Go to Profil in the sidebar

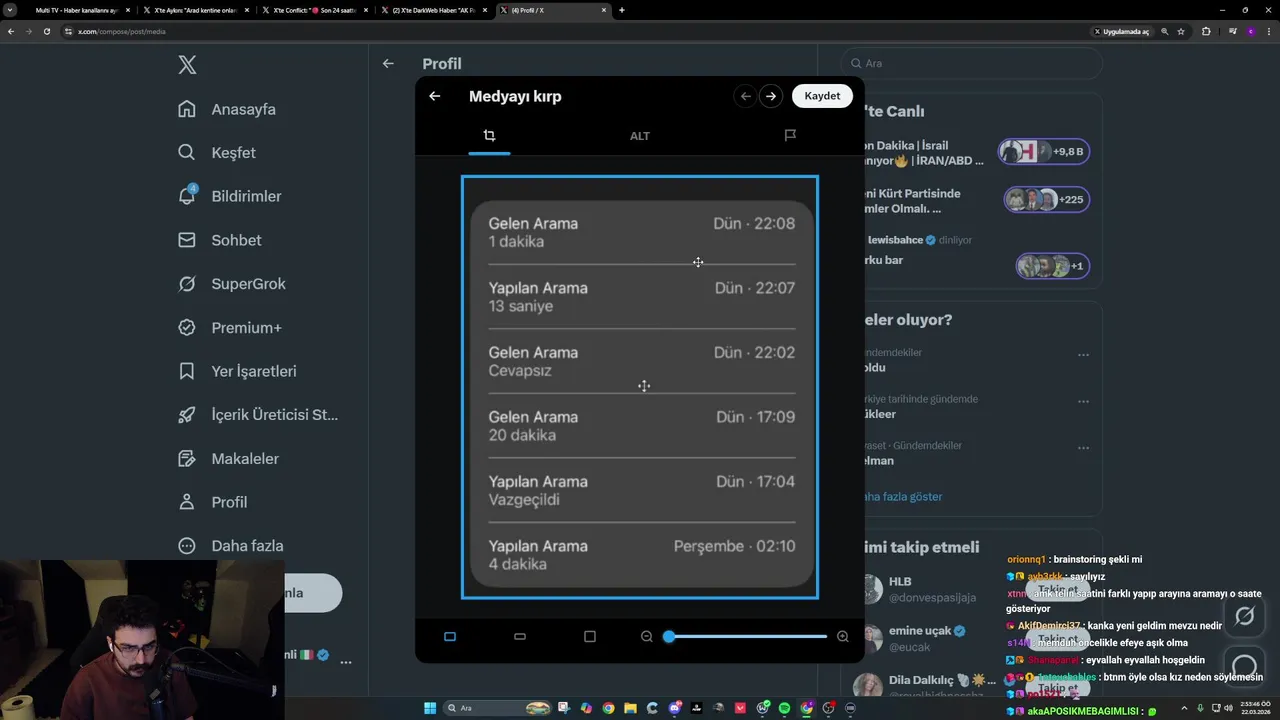coord(212,502)
